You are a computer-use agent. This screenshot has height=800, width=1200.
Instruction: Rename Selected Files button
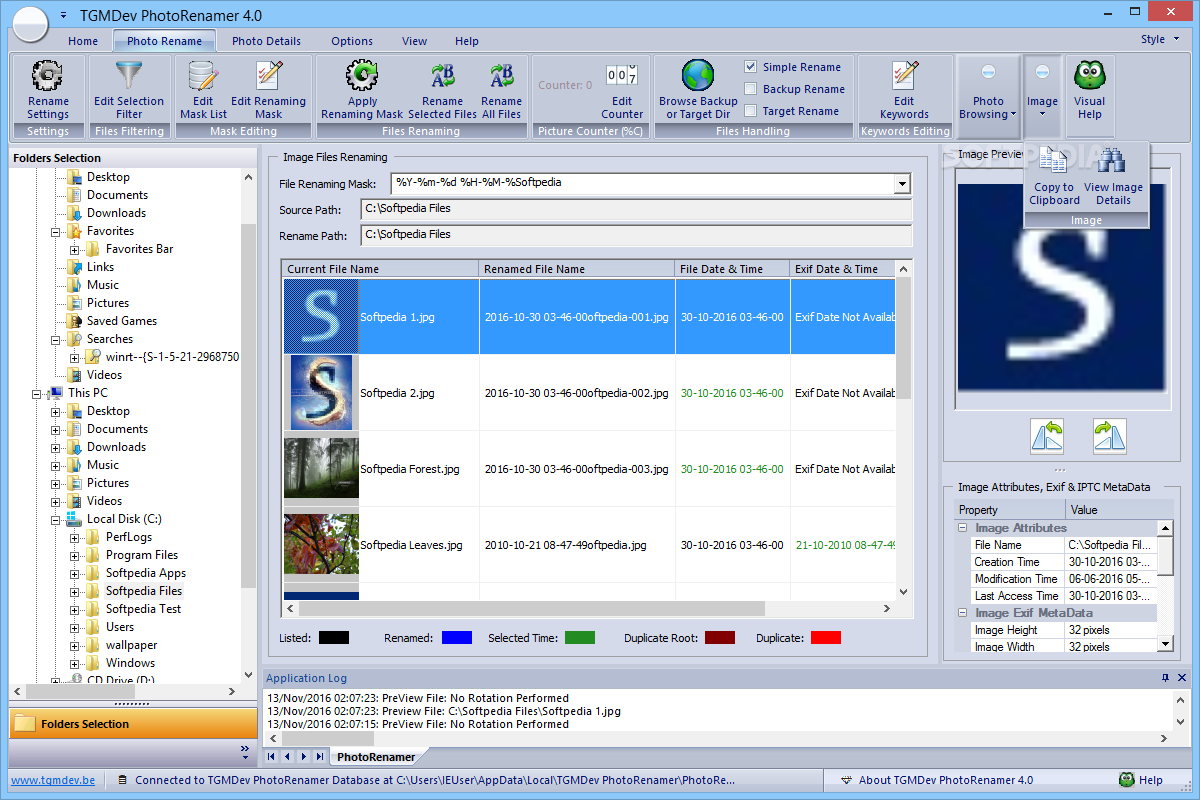[442, 89]
